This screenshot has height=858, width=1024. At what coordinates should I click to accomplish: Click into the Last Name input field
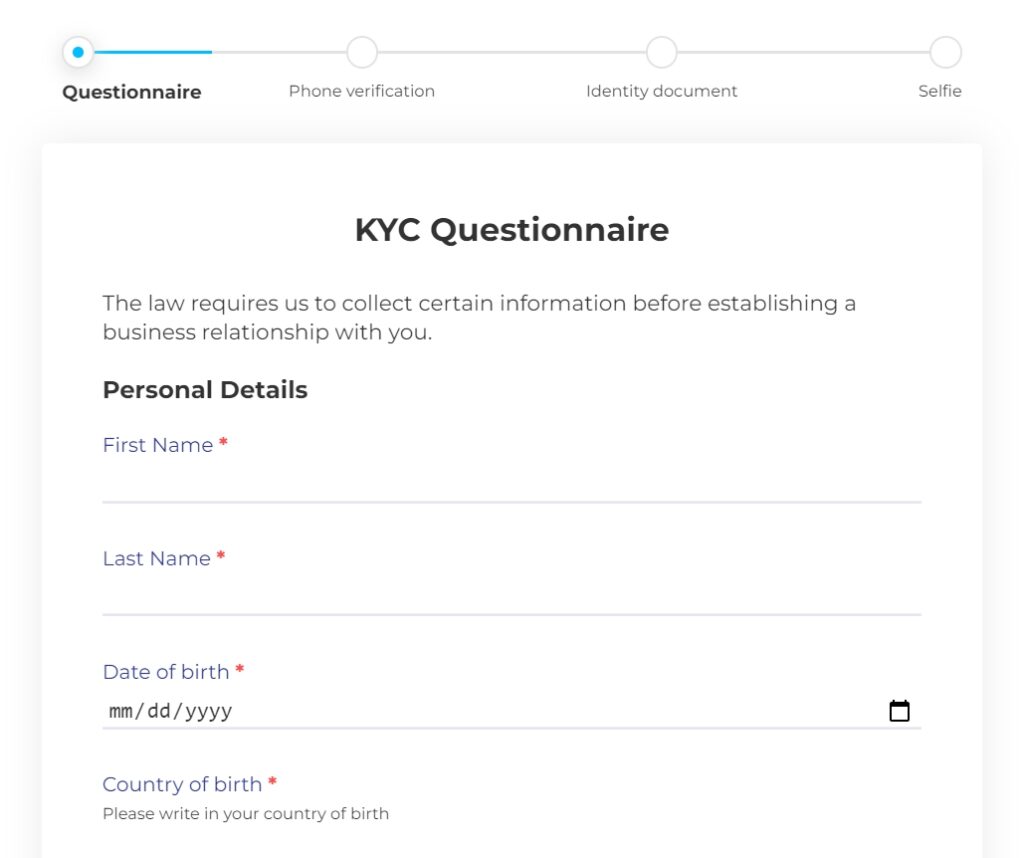(511, 596)
